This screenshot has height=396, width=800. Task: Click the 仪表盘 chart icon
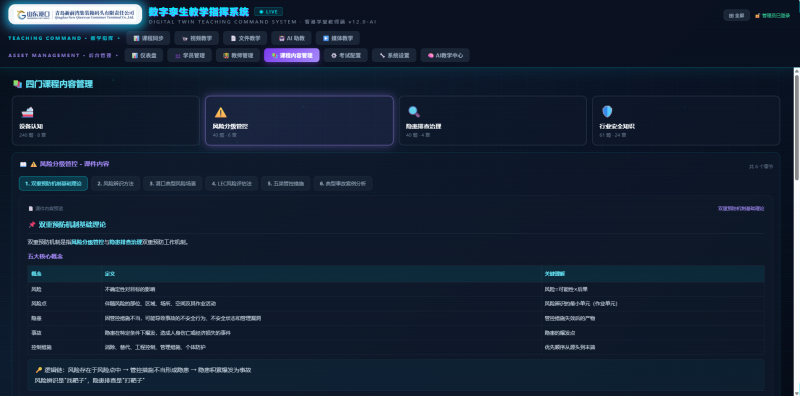click(135, 56)
